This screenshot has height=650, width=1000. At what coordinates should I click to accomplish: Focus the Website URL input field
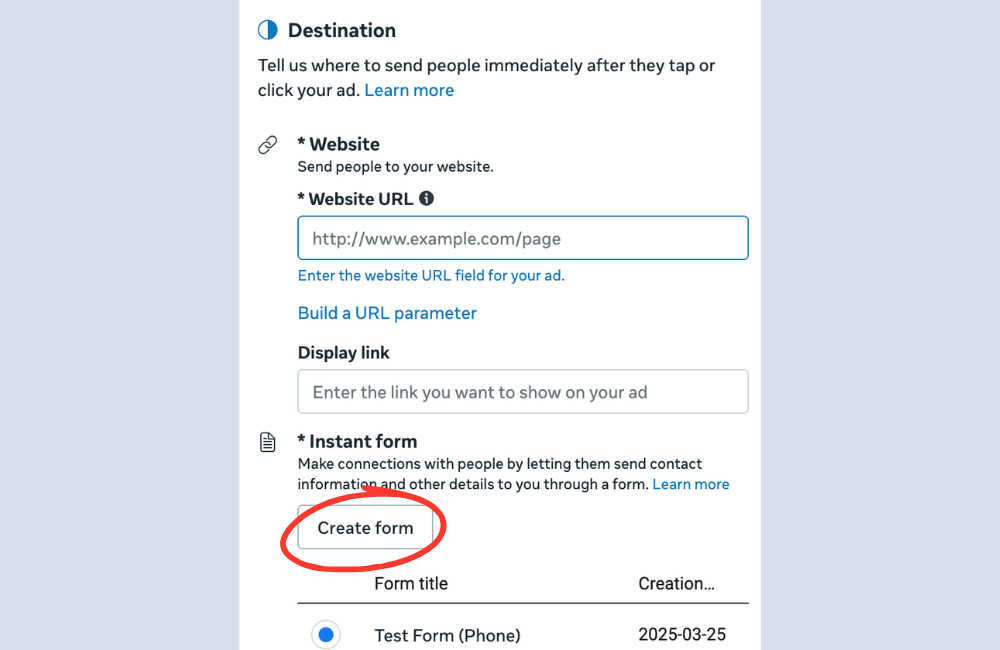[x=522, y=239]
